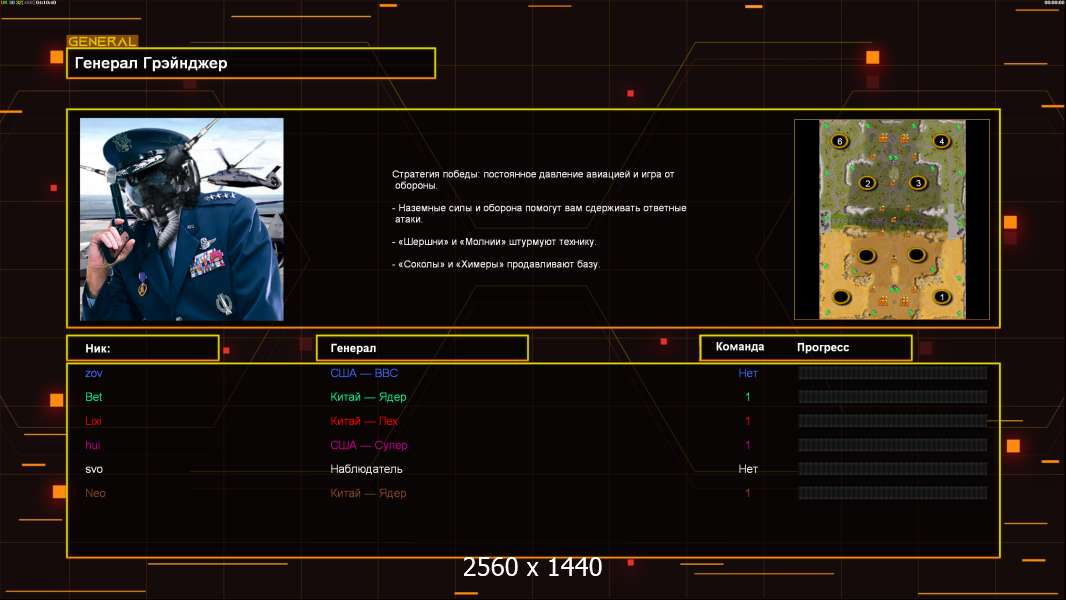Click the 'Прогресс' column header
Screen dimensions: 1066x600
click(x=823, y=347)
